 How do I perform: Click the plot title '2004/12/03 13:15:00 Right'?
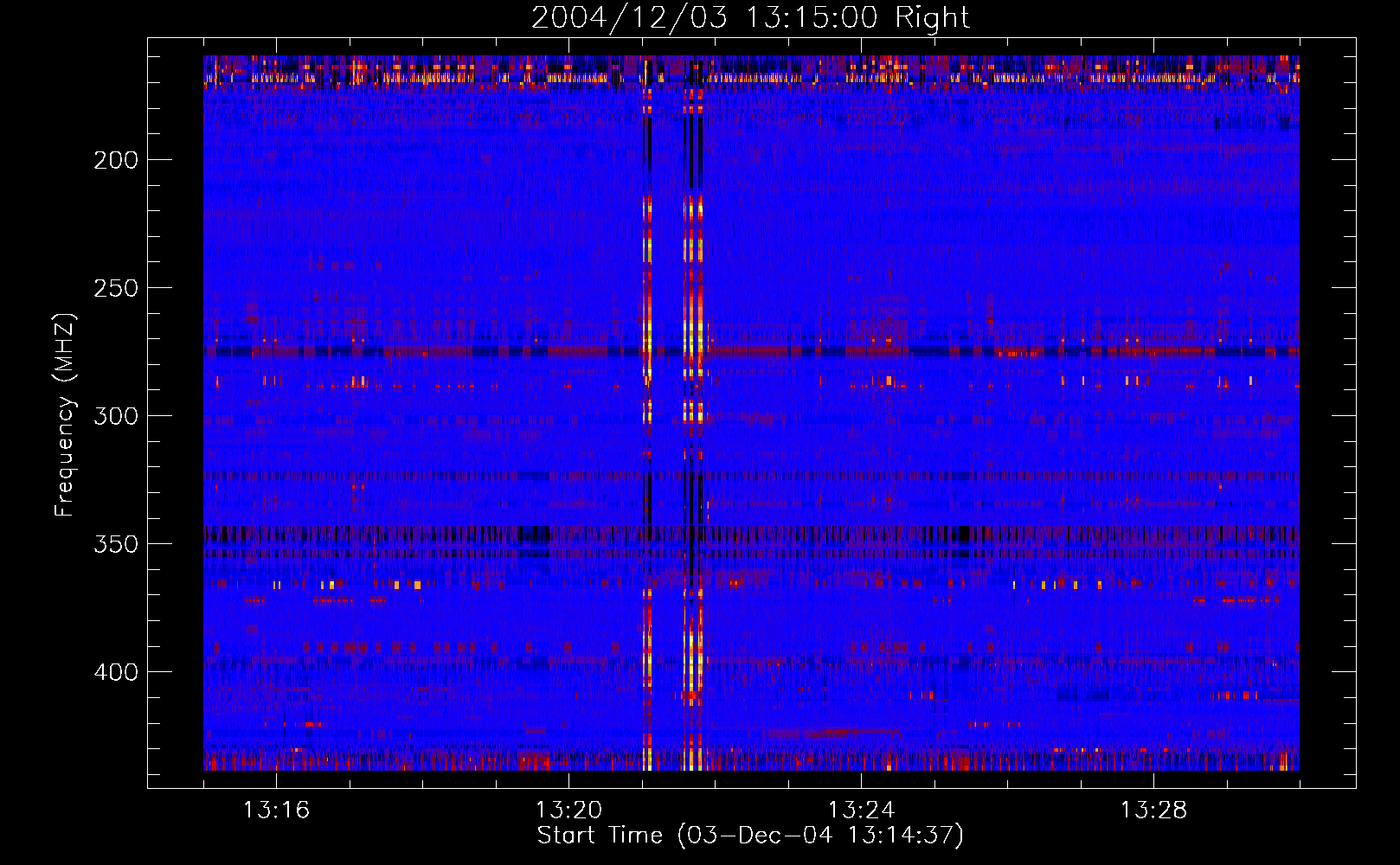point(750,17)
